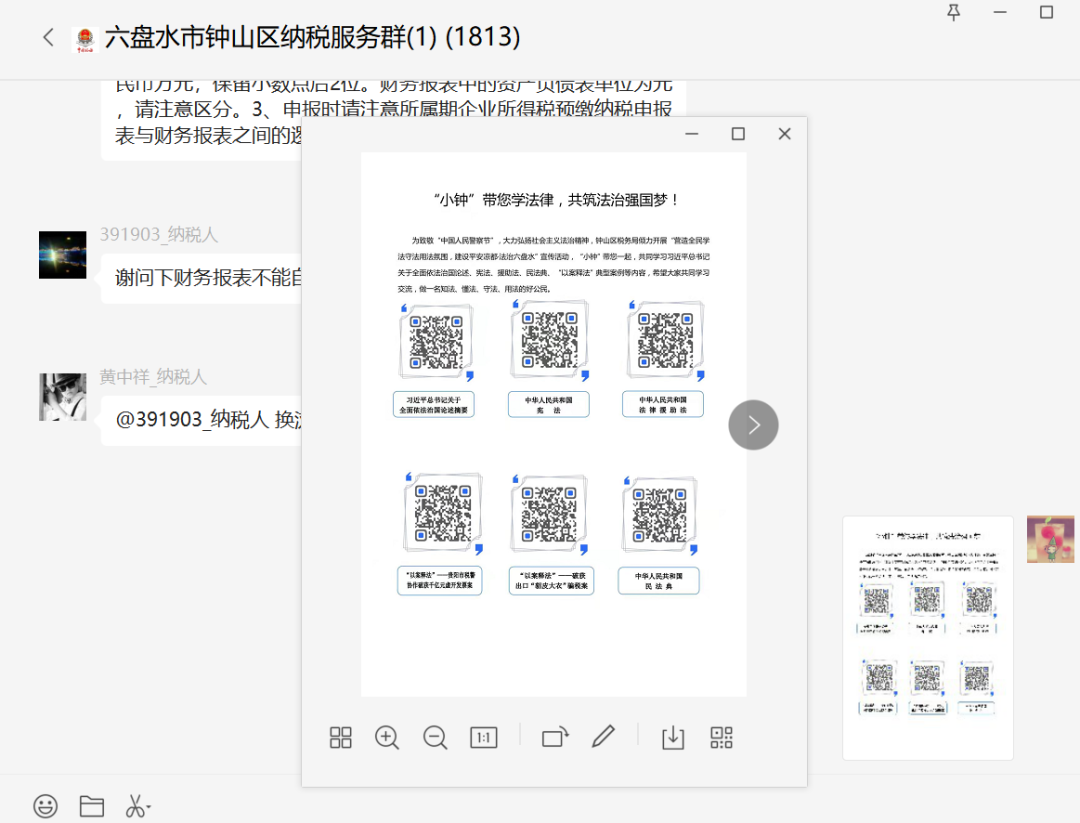This screenshot has width=1080, height=823.
Task: Open the image thumbnail in the chat
Action: pos(928,638)
